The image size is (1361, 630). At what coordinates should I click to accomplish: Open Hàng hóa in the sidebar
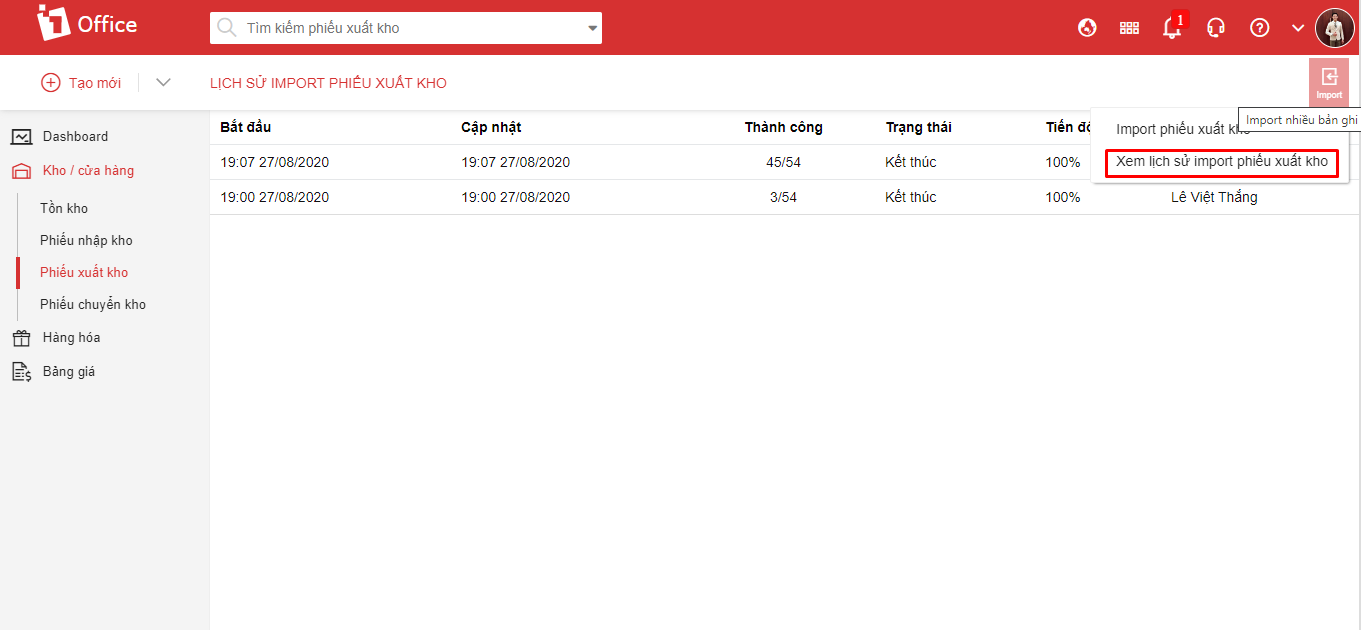click(71, 337)
